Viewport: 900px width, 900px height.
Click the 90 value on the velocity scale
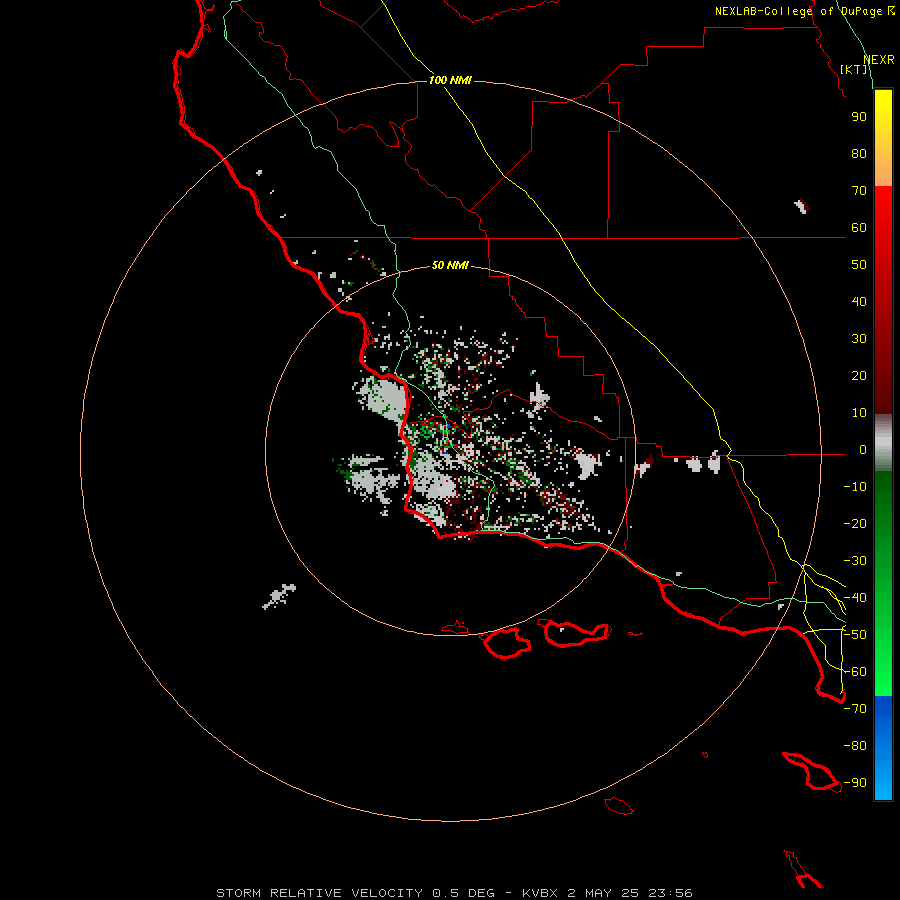(x=859, y=117)
